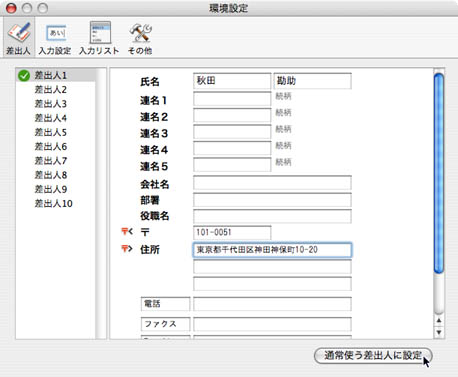Click the scrollbar down arrow
This screenshot has width=458, height=377.
pos(439,332)
